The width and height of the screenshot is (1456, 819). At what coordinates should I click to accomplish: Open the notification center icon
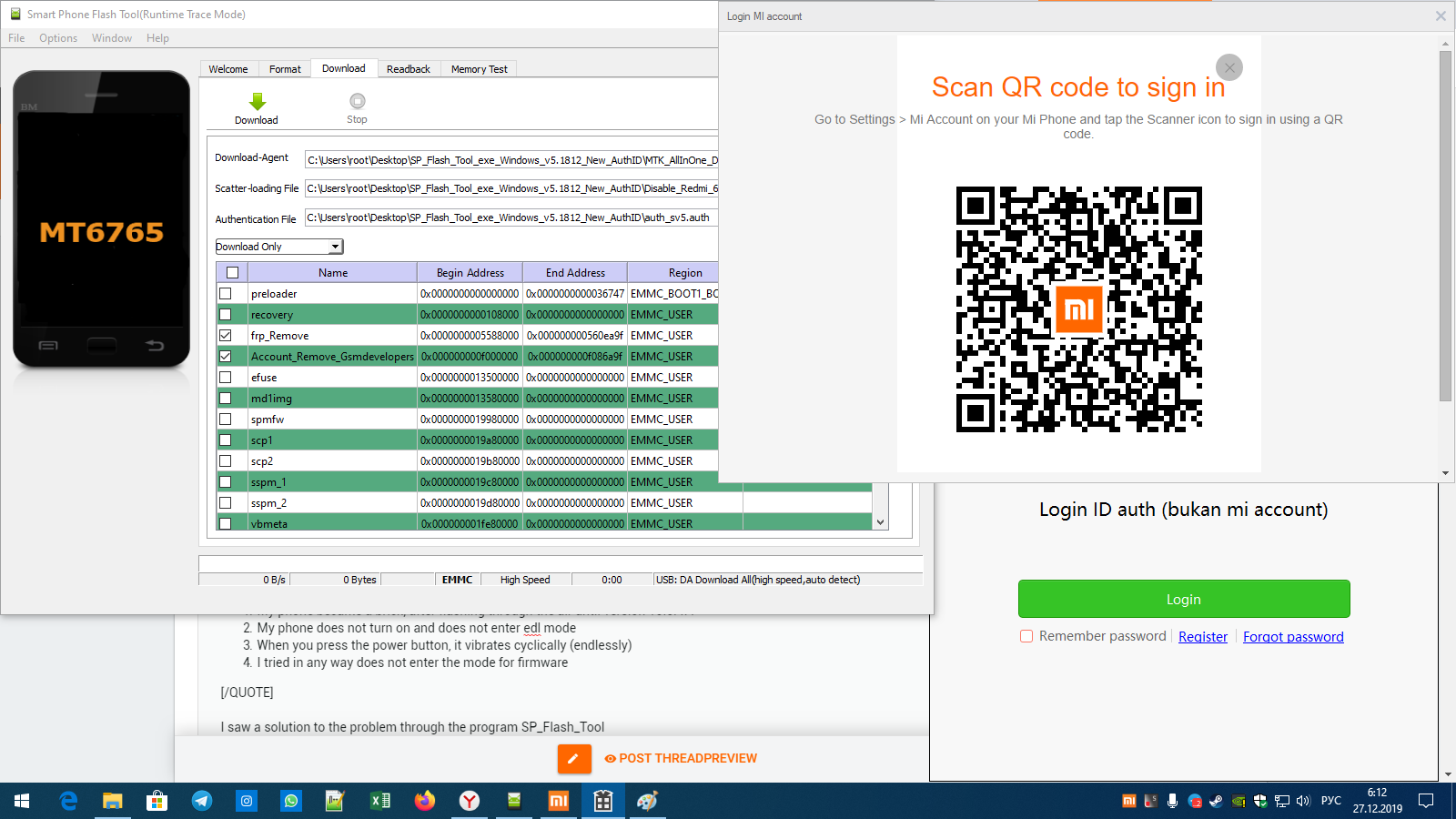(1426, 801)
